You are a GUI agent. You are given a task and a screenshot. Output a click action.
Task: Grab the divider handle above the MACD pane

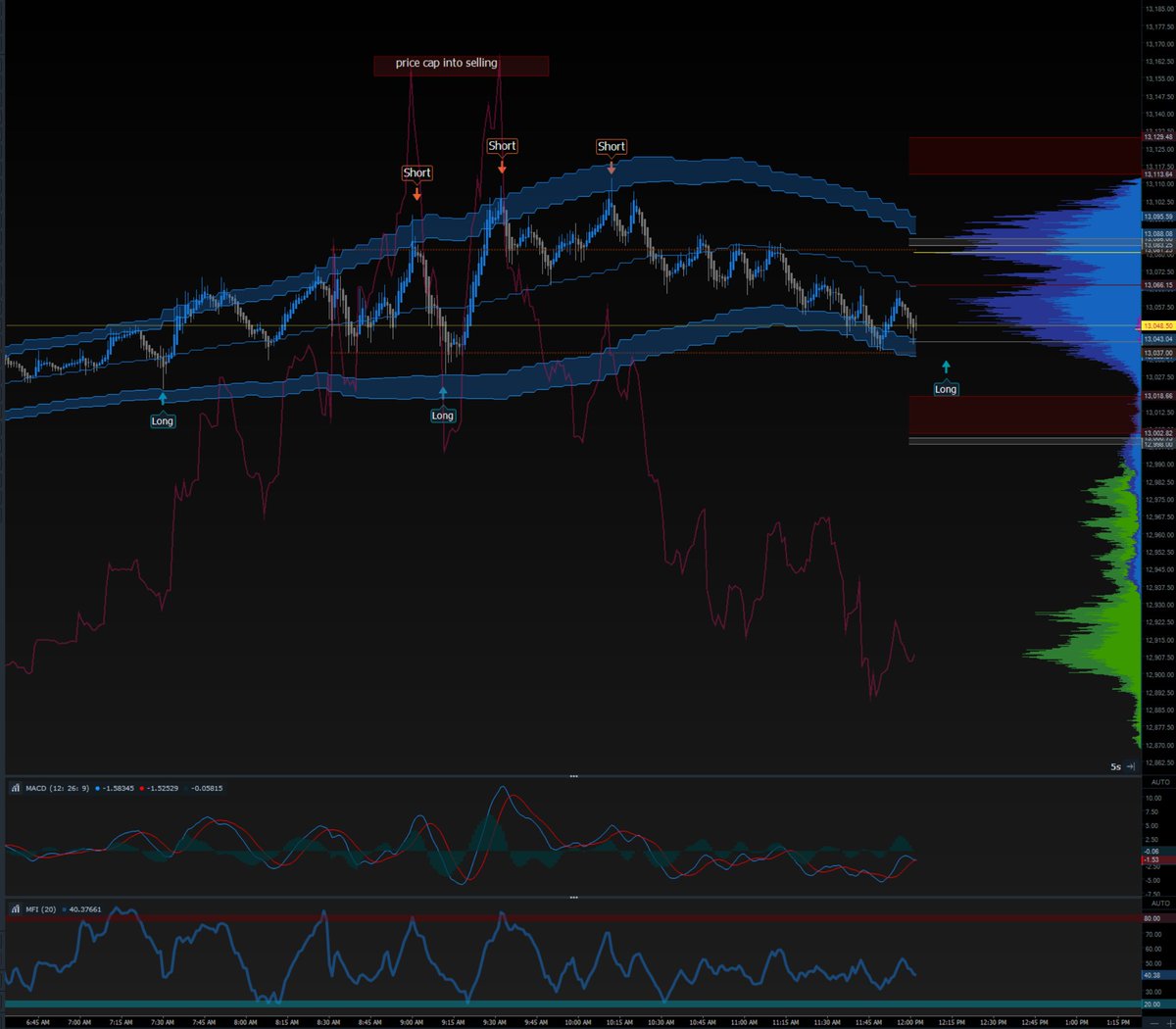tap(573, 776)
